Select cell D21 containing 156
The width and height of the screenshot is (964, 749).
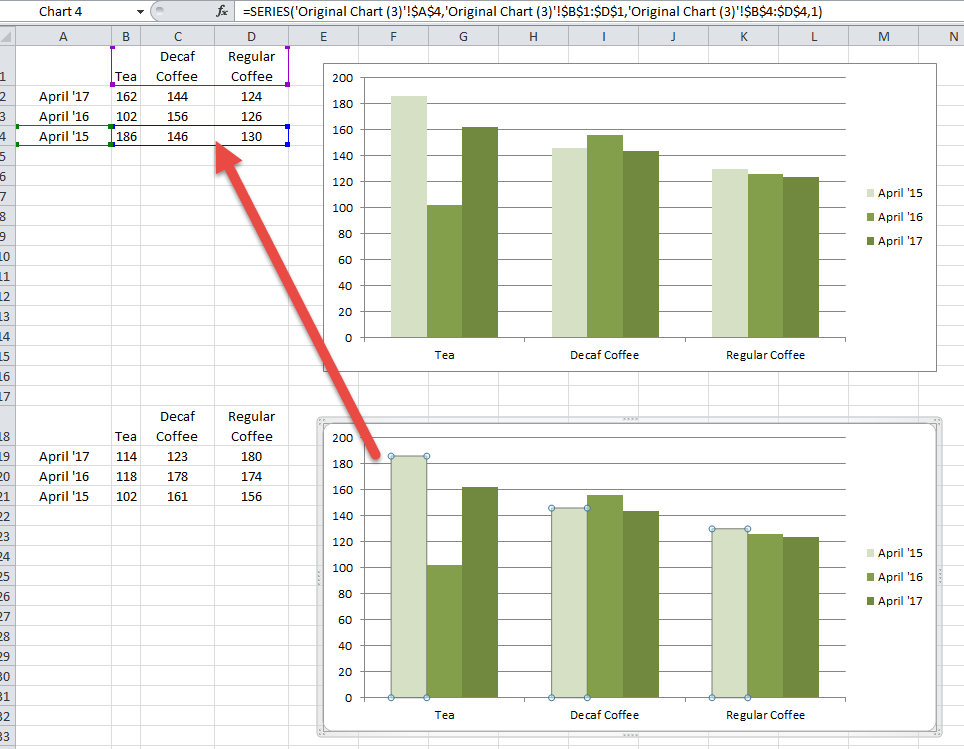(x=251, y=497)
